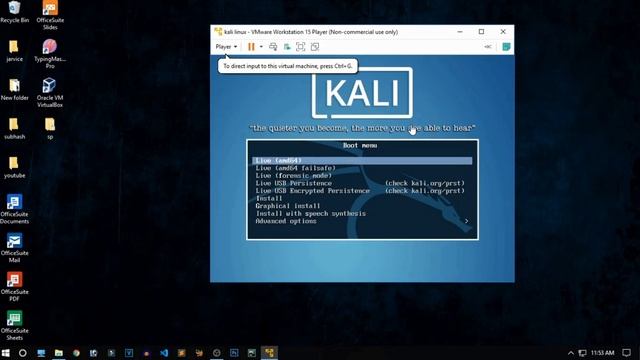Click the input hint tooltip about Ctrl+G

(288, 66)
